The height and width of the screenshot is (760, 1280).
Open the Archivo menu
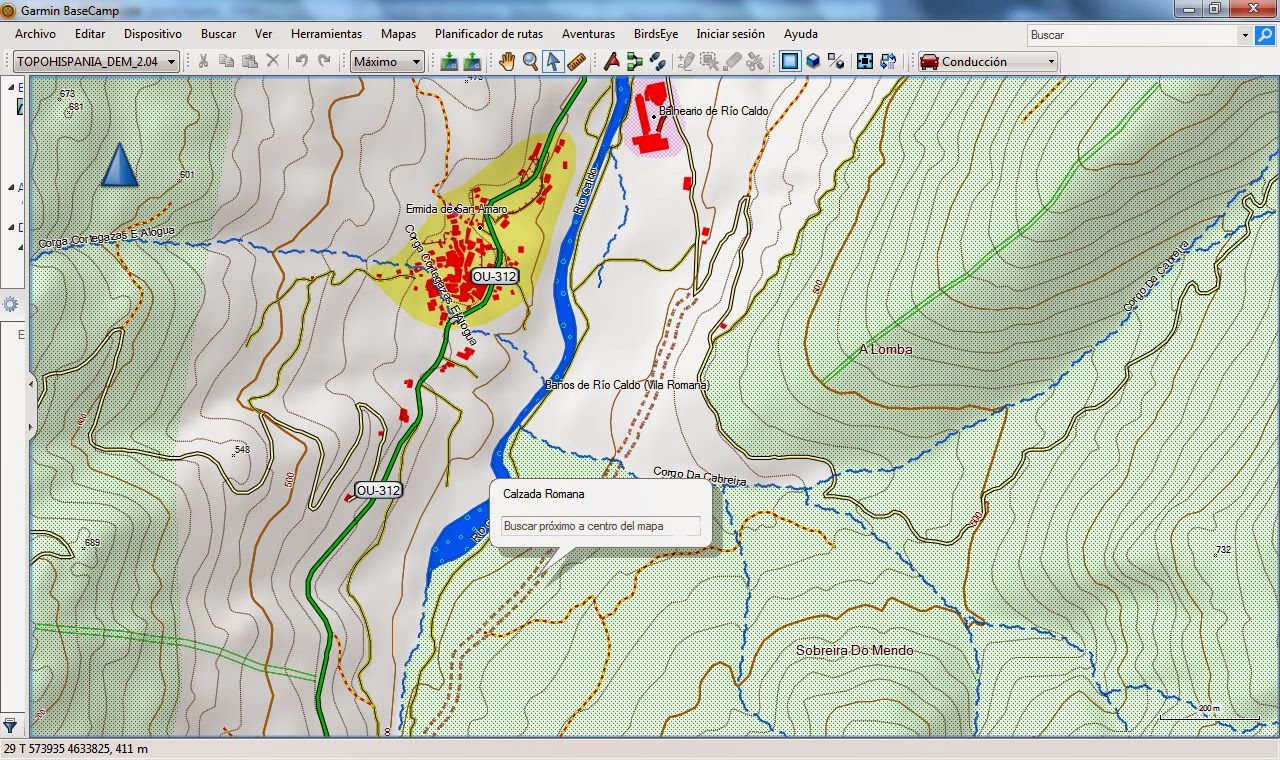[x=35, y=34]
